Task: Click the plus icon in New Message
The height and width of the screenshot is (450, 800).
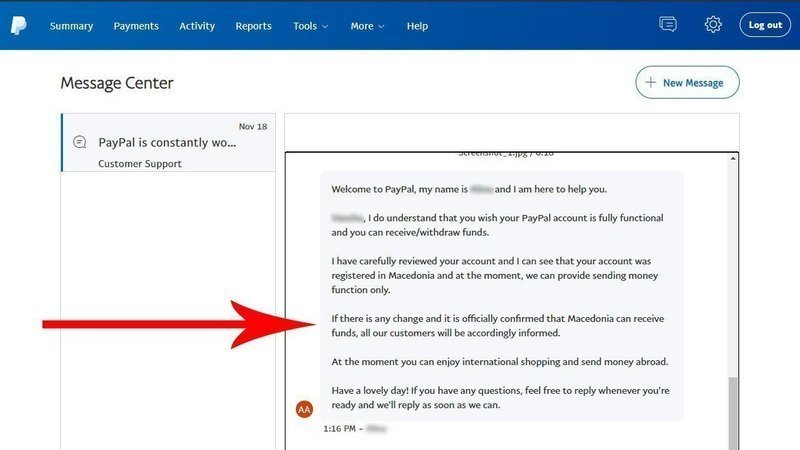Action: [651, 82]
